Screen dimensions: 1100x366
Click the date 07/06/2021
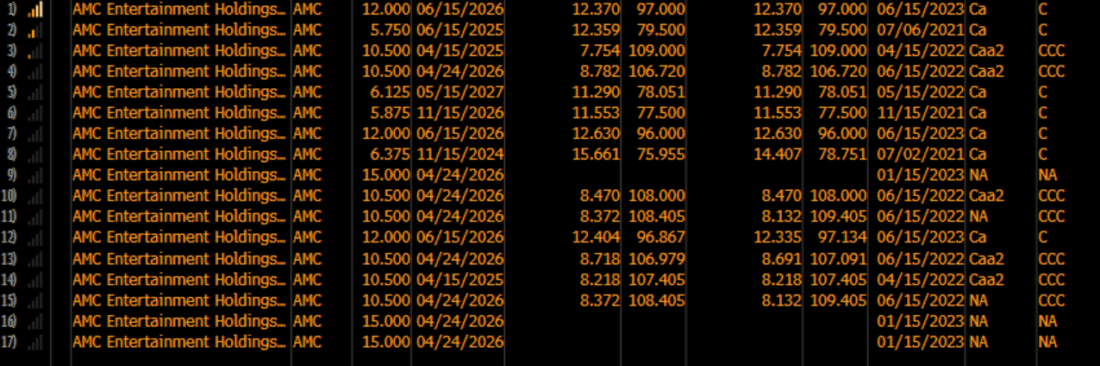pyautogui.click(x=920, y=30)
